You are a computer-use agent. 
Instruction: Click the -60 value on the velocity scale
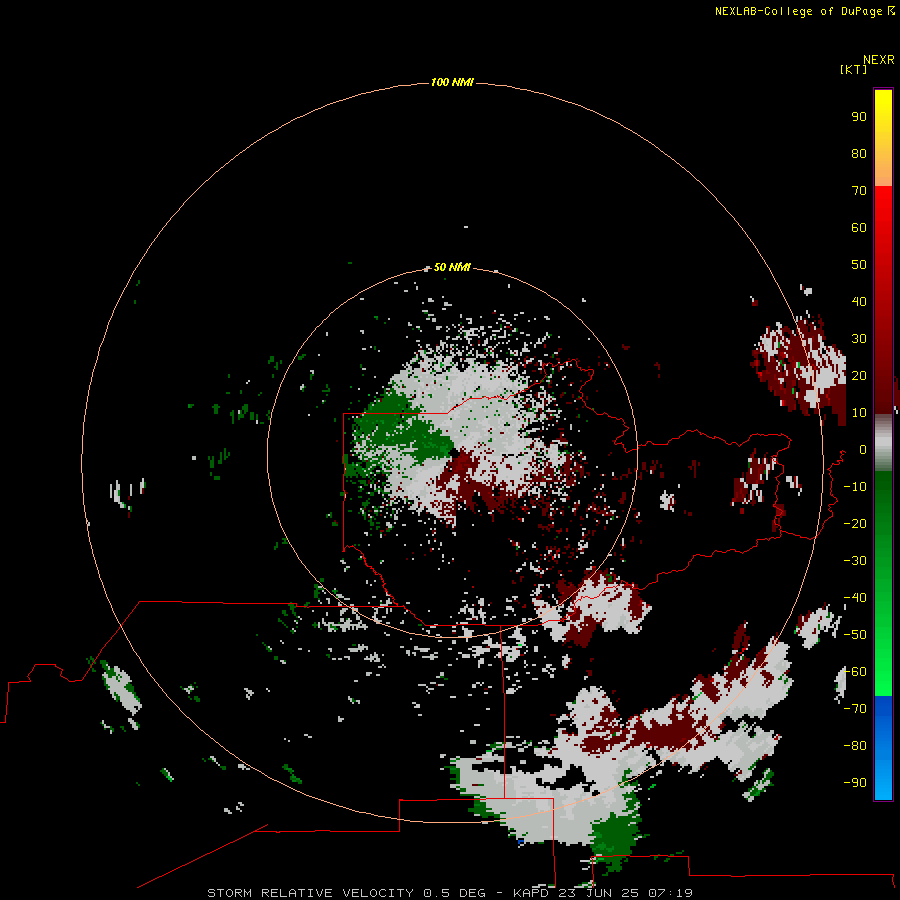[x=855, y=672]
